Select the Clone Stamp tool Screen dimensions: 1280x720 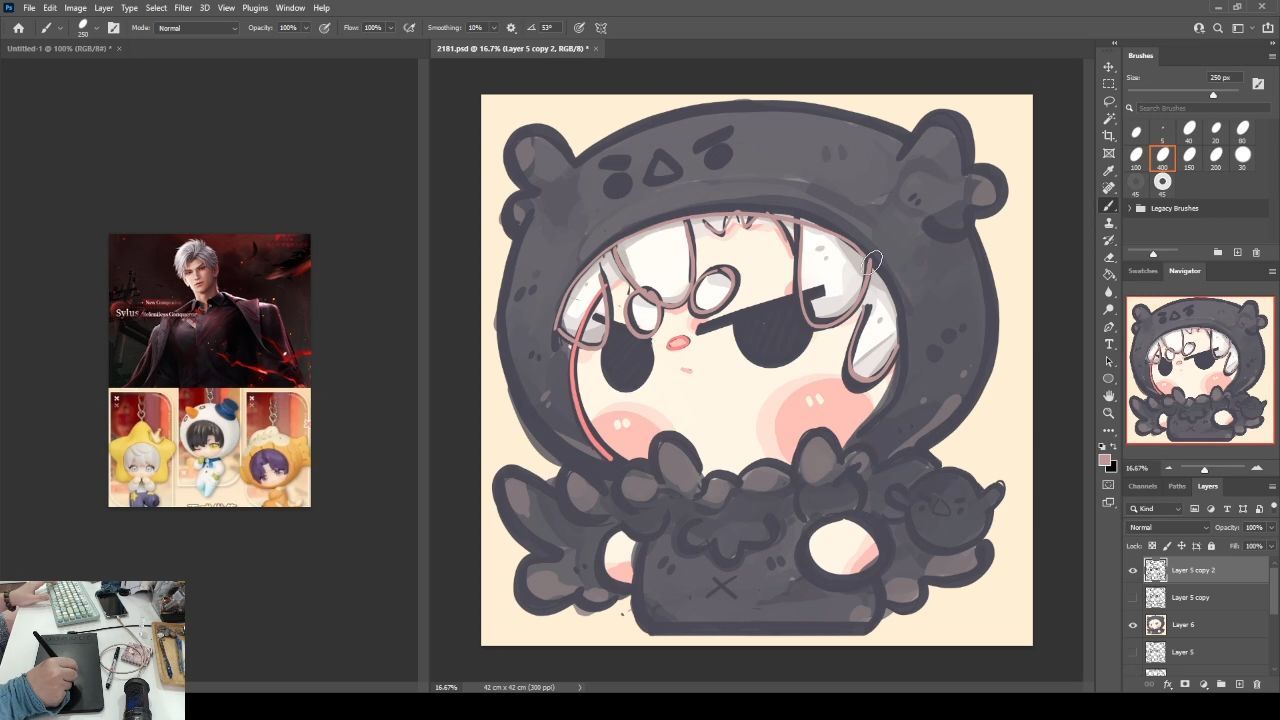pos(1109,223)
